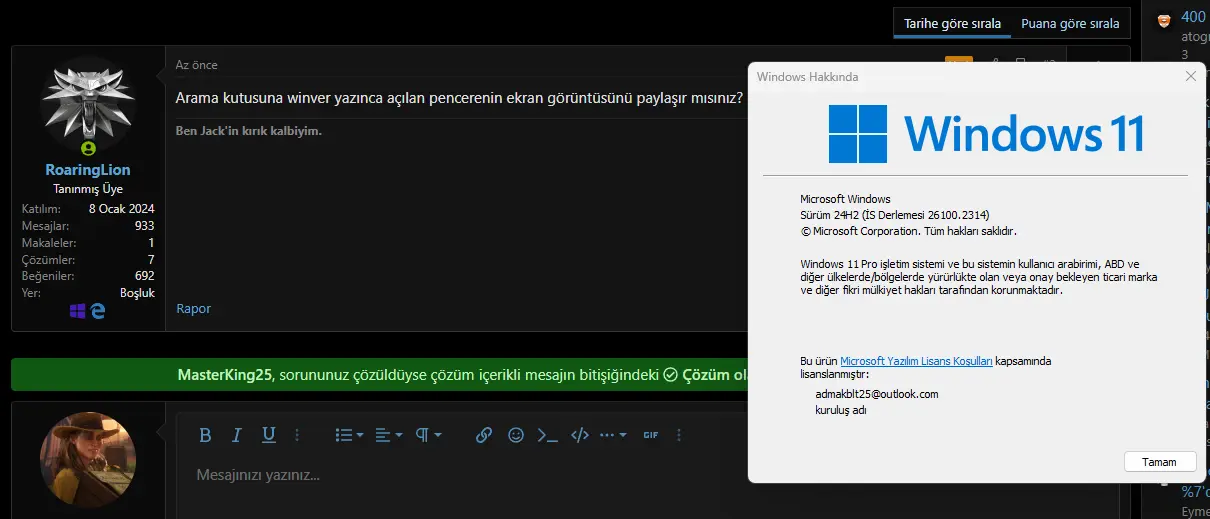Toggle bold formatting in the reply editor
The image size is (1210, 519).
205,435
